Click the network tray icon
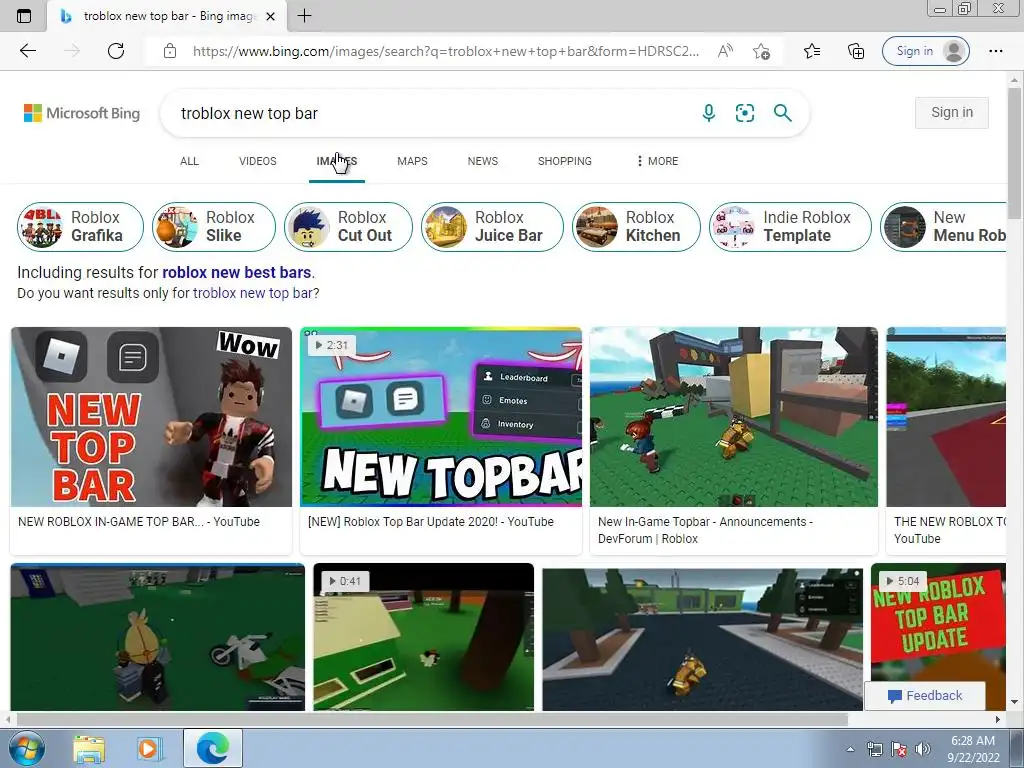Screen dimensions: 1024x768 pos(874,749)
